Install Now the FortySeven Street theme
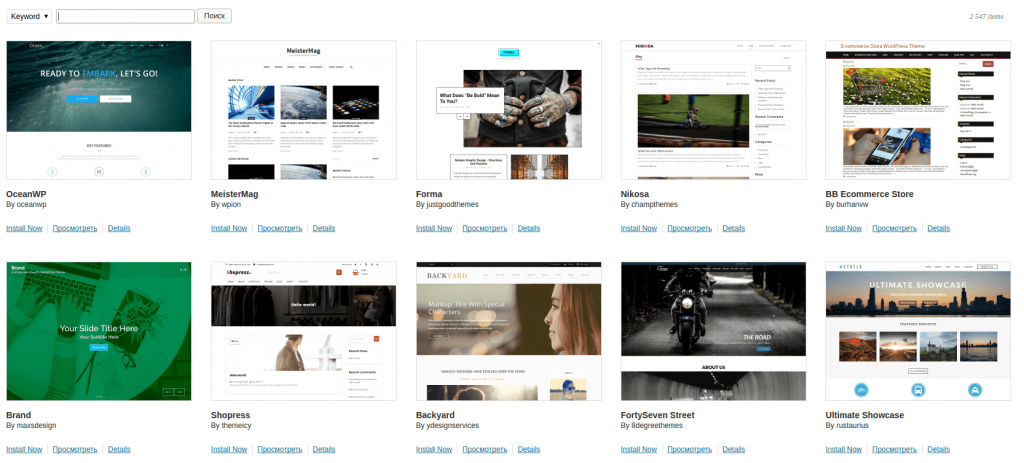Viewport: 1024px width, 463px height. coord(639,449)
